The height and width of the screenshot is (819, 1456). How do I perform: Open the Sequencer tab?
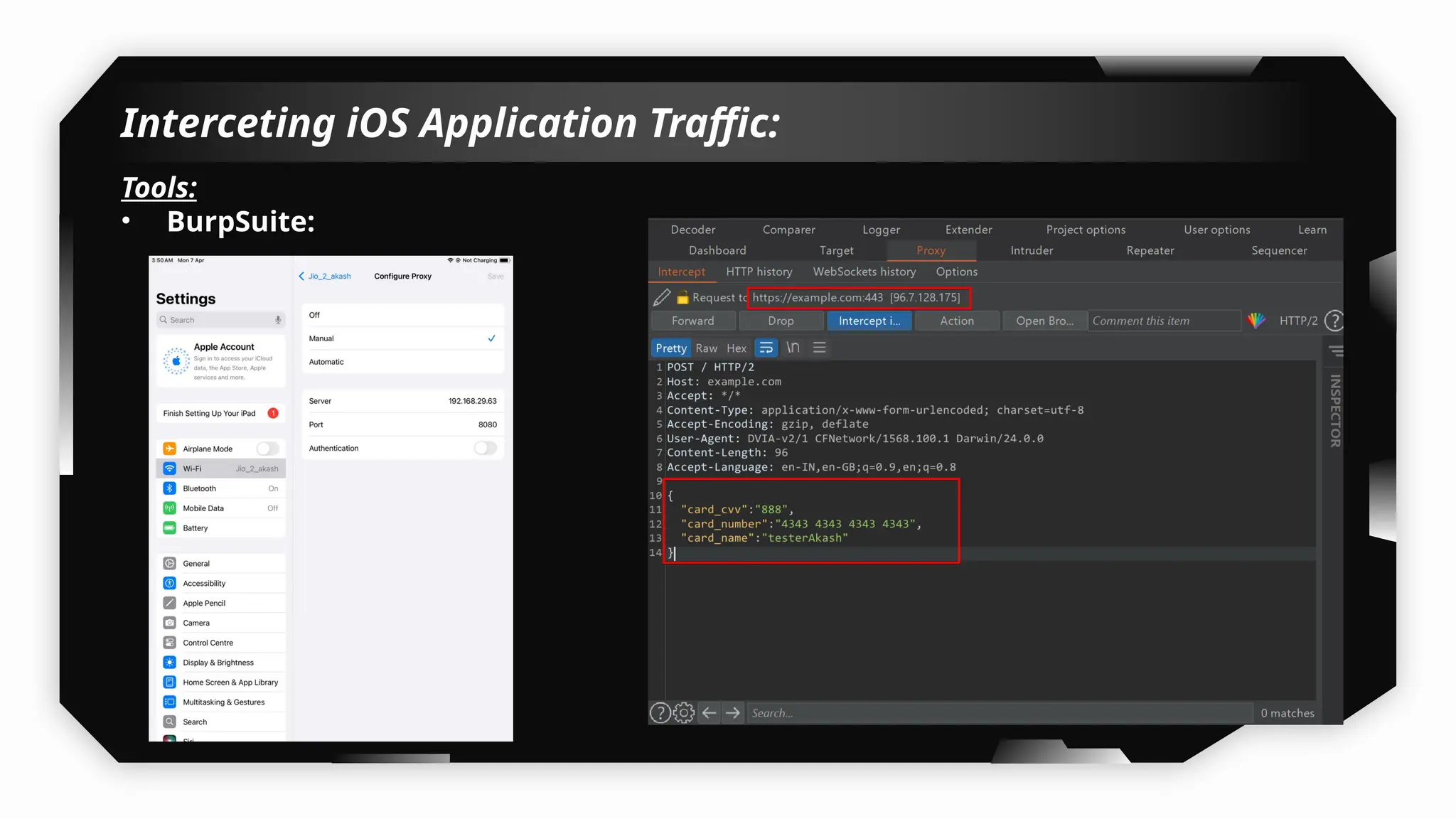pyautogui.click(x=1279, y=250)
